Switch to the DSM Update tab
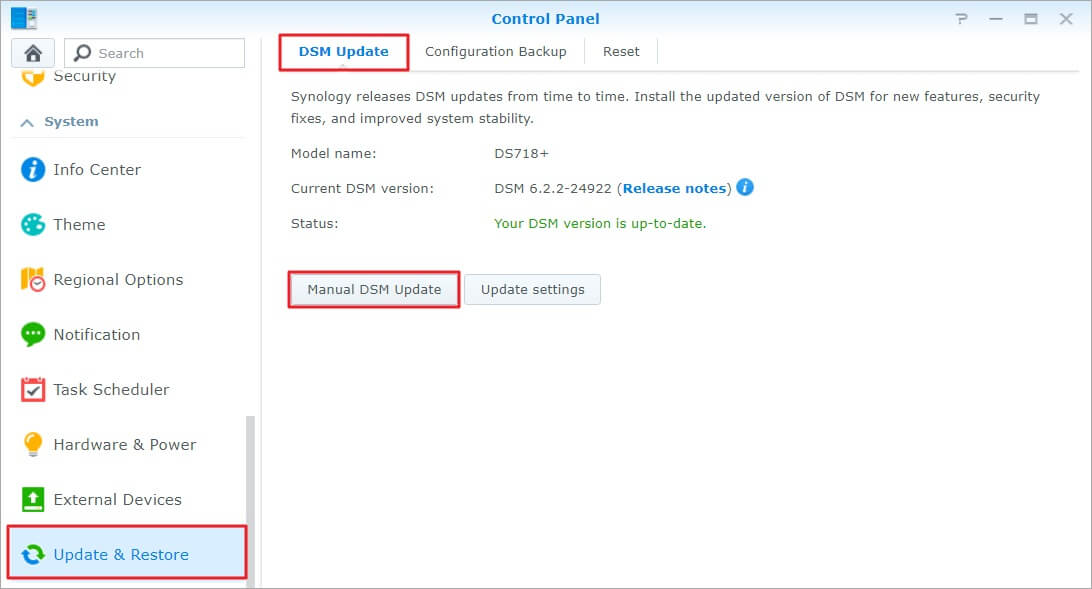Image resolution: width=1092 pixels, height=589 pixels. [x=343, y=52]
